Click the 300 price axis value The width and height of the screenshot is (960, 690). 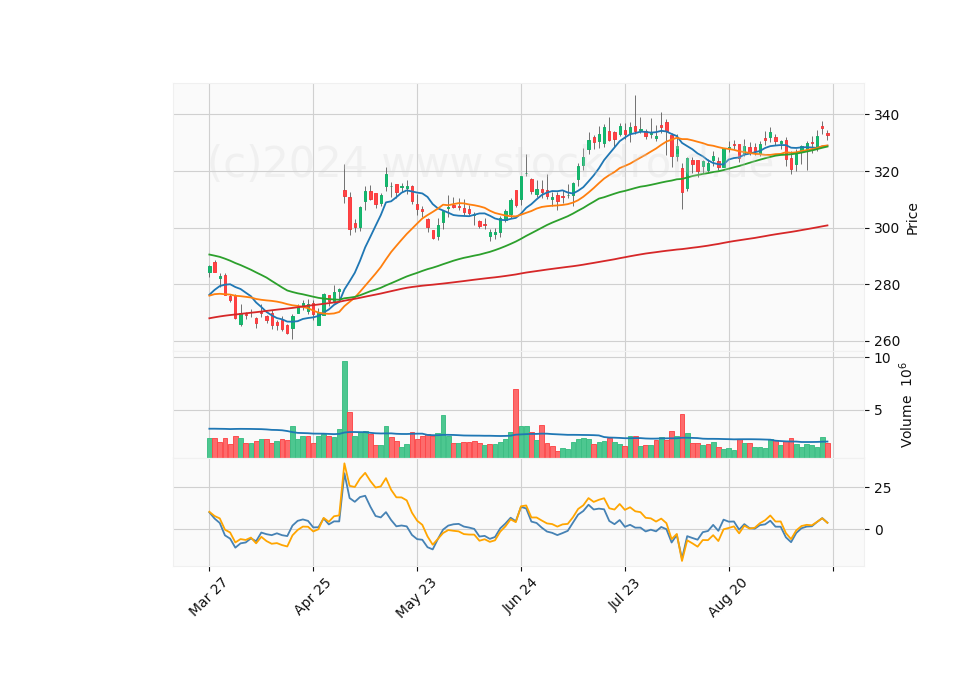pyautogui.click(x=887, y=228)
